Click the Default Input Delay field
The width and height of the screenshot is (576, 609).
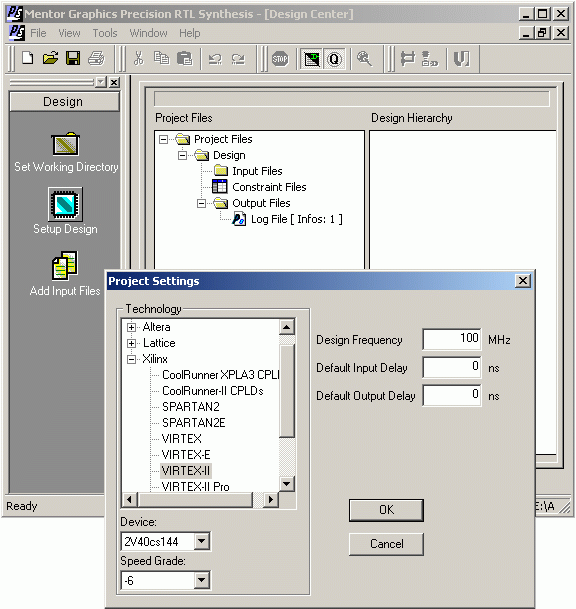pyautogui.click(x=452, y=367)
